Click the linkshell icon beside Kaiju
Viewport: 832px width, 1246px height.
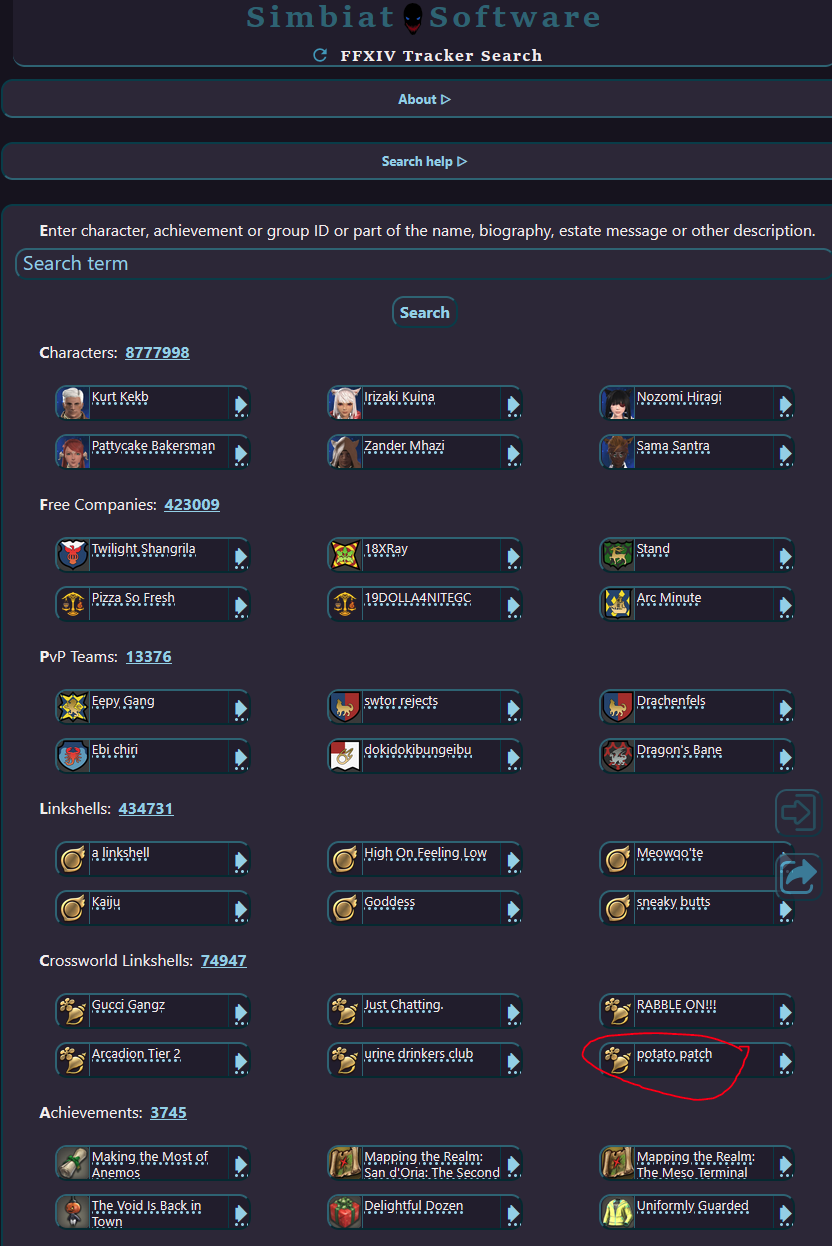tap(73, 908)
